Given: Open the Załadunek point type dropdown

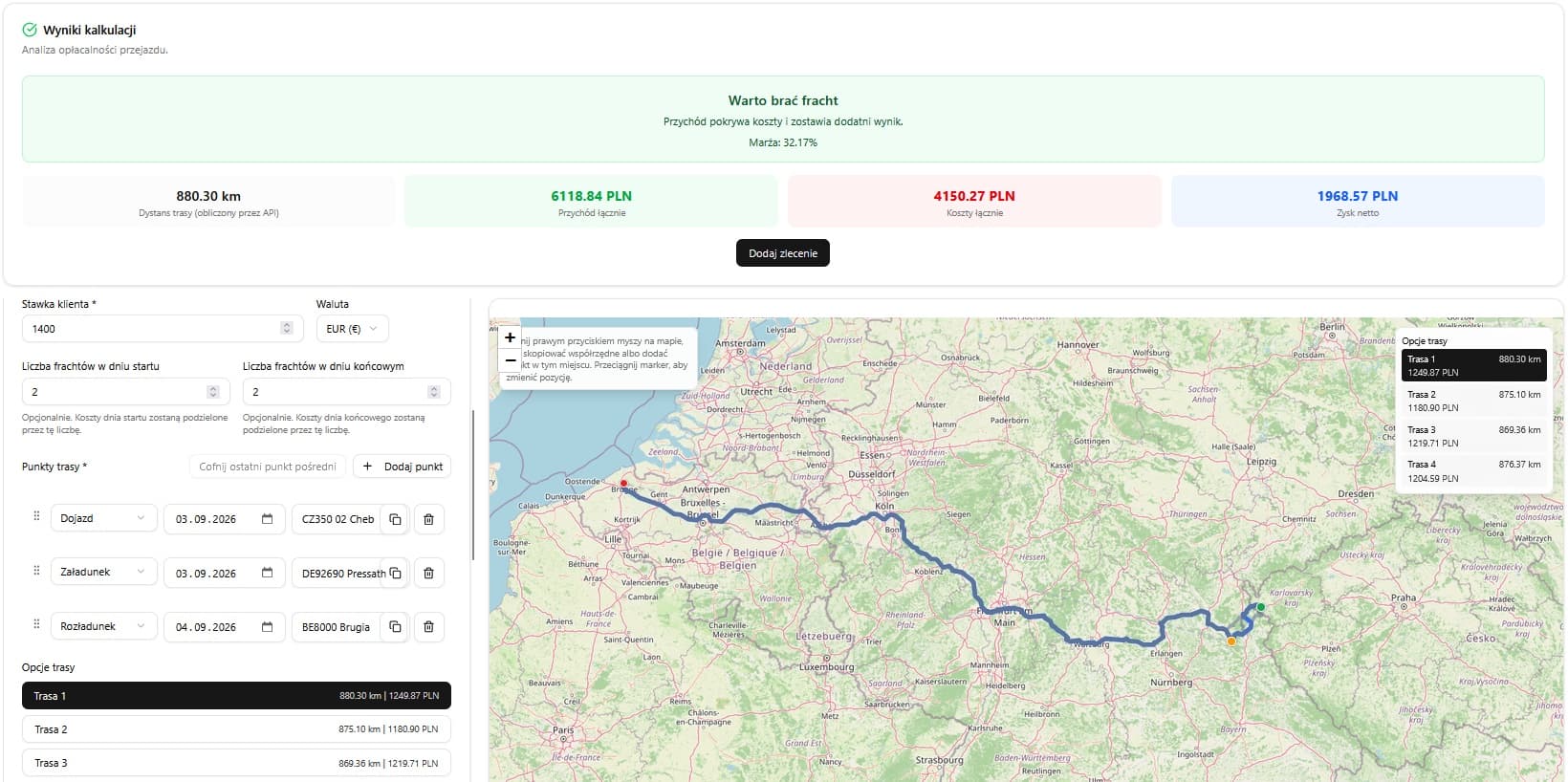Looking at the screenshot, I should tap(103, 572).
